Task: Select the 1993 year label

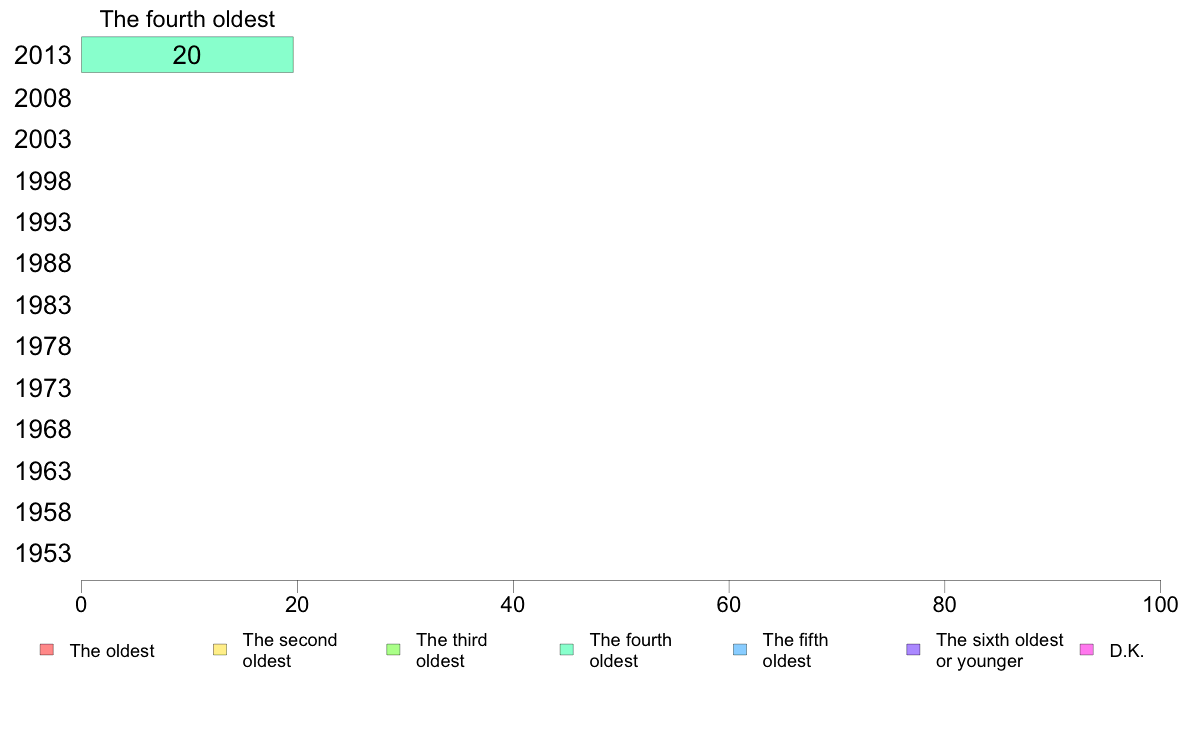Action: coord(43,222)
